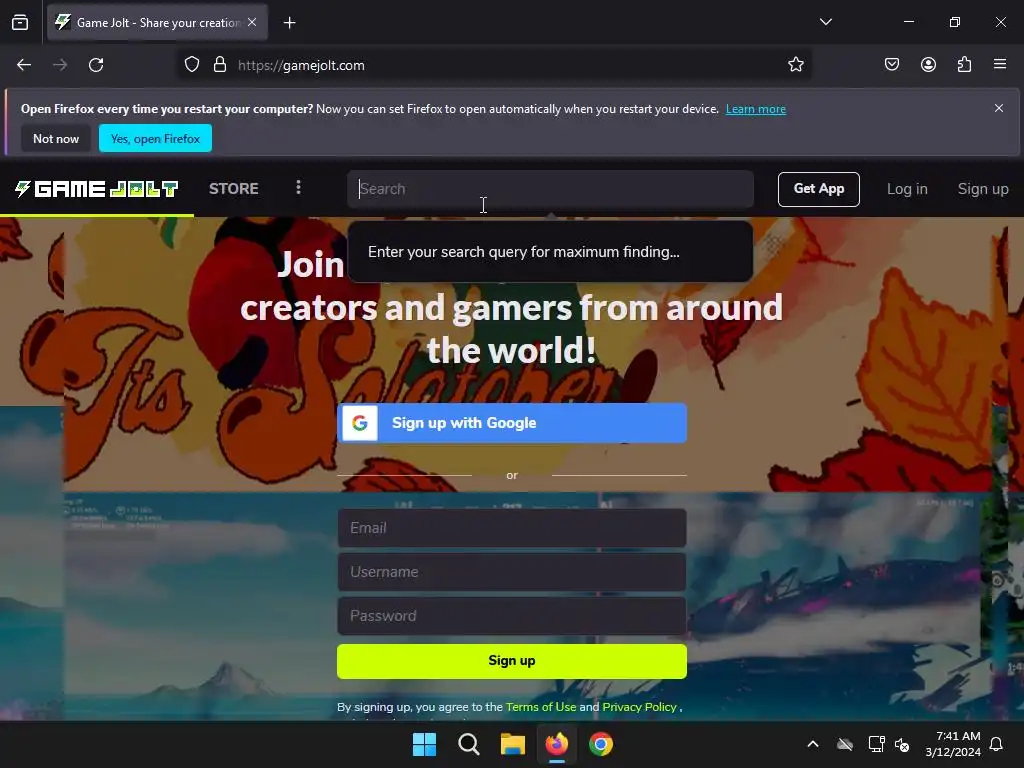Open the Save to Pocket icon
1024x768 pixels.
click(x=891, y=65)
